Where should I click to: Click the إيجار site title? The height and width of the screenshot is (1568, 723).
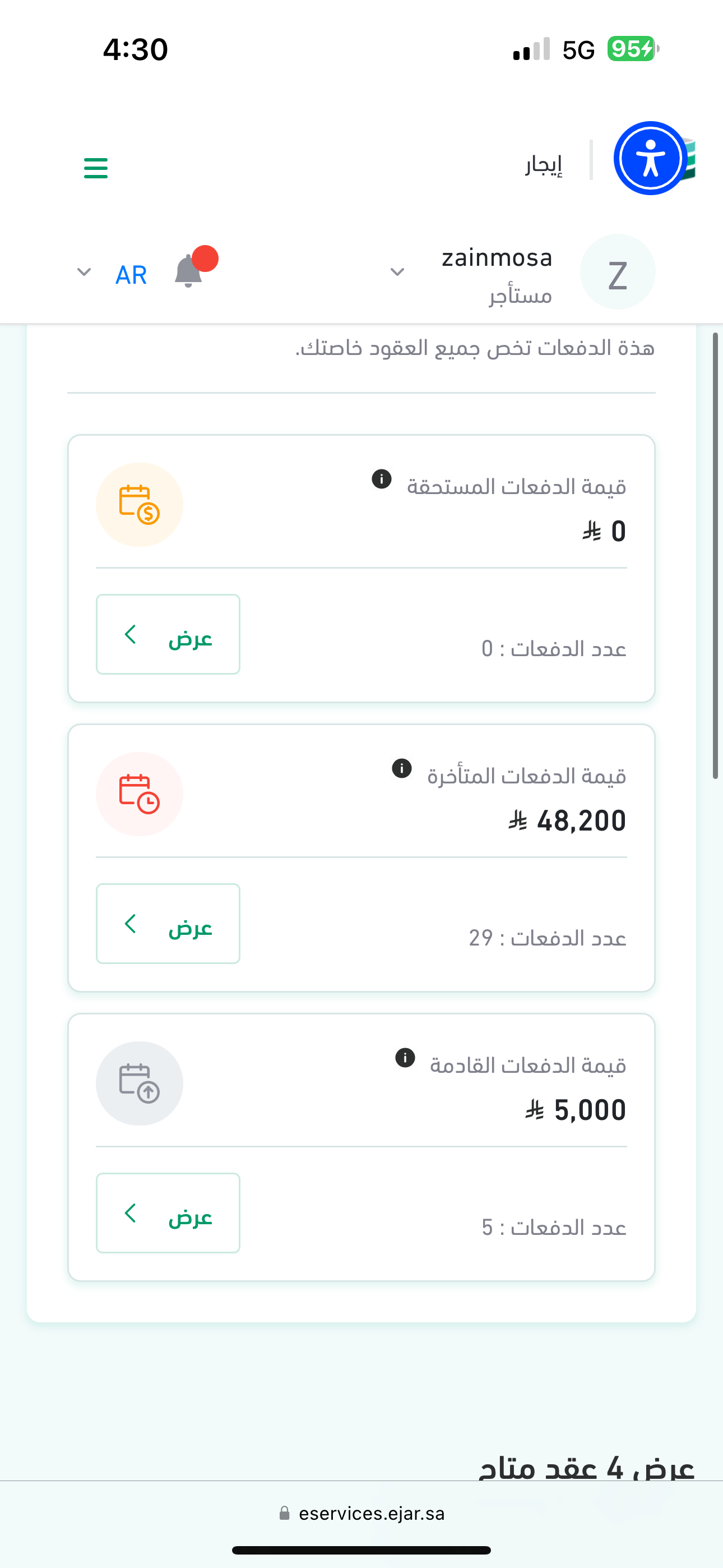[544, 164]
